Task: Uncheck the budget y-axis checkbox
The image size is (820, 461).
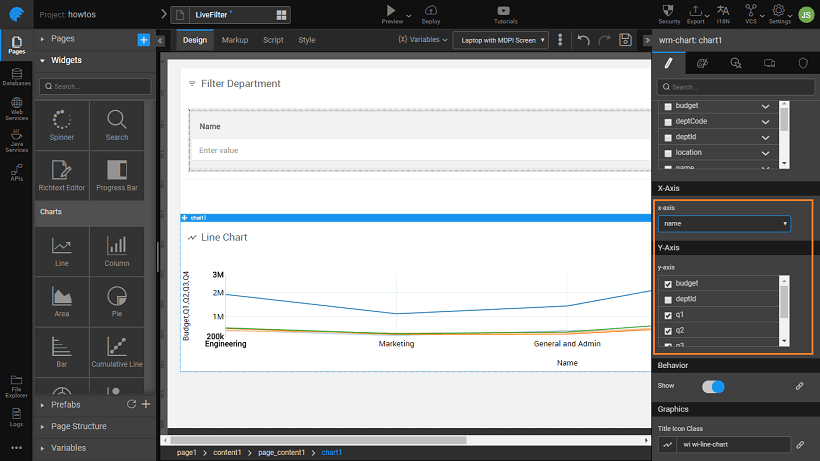Action: (669, 284)
